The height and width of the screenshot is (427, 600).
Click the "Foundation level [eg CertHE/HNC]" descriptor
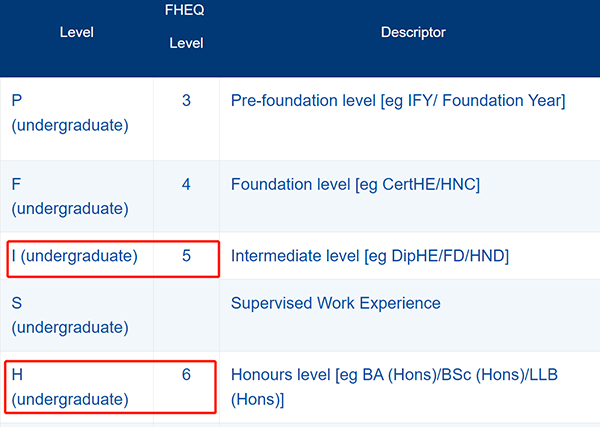point(355,185)
